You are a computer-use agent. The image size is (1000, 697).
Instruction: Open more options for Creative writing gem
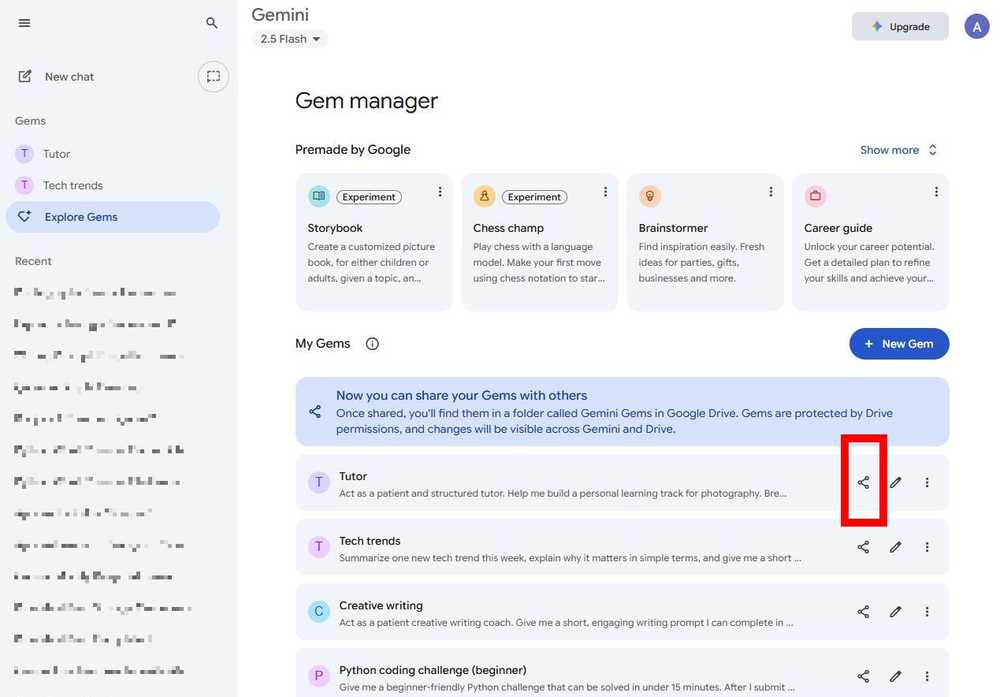tap(927, 612)
